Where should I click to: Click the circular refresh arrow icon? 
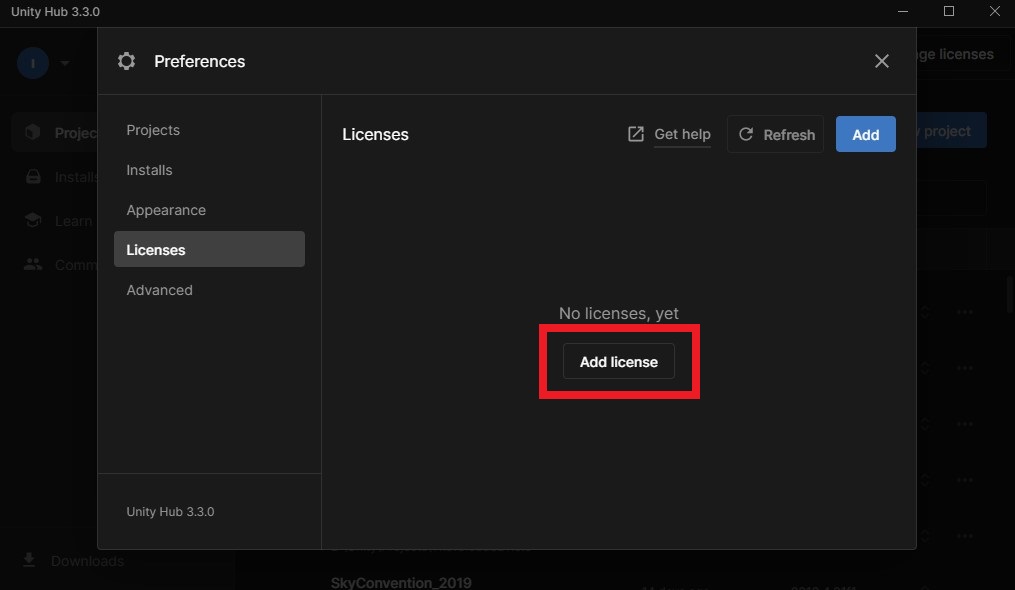(746, 134)
